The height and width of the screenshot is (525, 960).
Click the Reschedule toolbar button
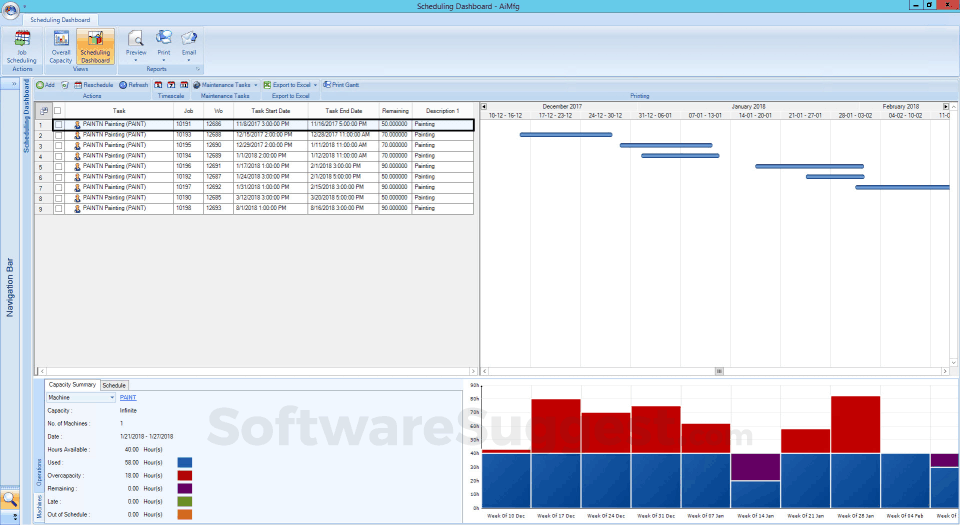coord(92,85)
